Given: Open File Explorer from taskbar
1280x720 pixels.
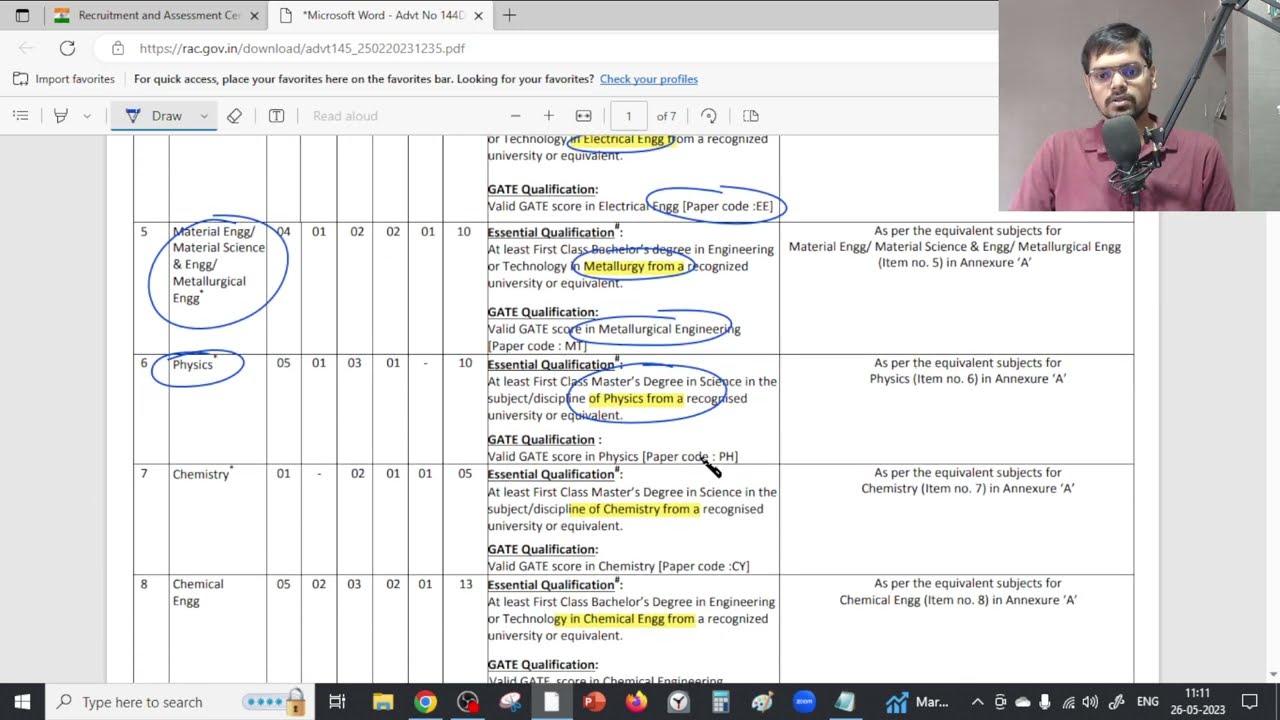Looking at the screenshot, I should (382, 701).
